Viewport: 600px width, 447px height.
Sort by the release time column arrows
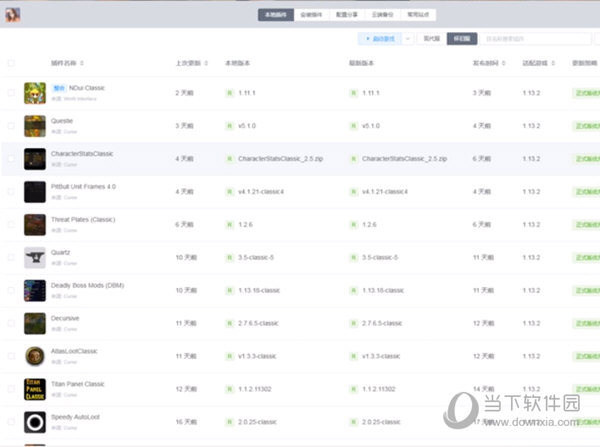coord(504,63)
